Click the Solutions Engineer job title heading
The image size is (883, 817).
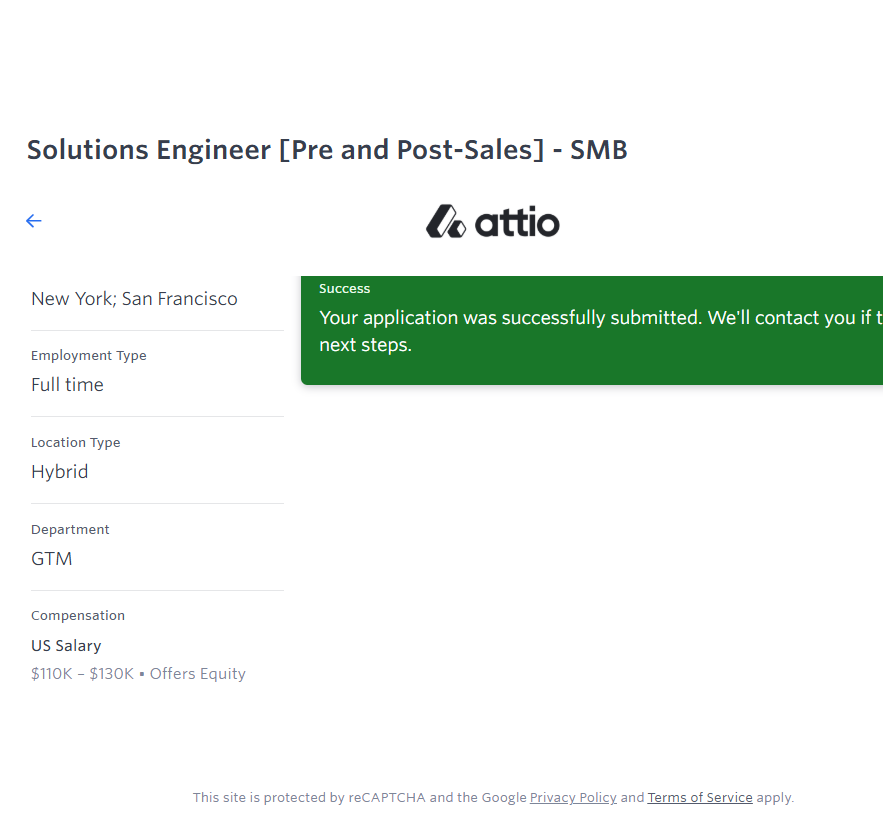[327, 150]
